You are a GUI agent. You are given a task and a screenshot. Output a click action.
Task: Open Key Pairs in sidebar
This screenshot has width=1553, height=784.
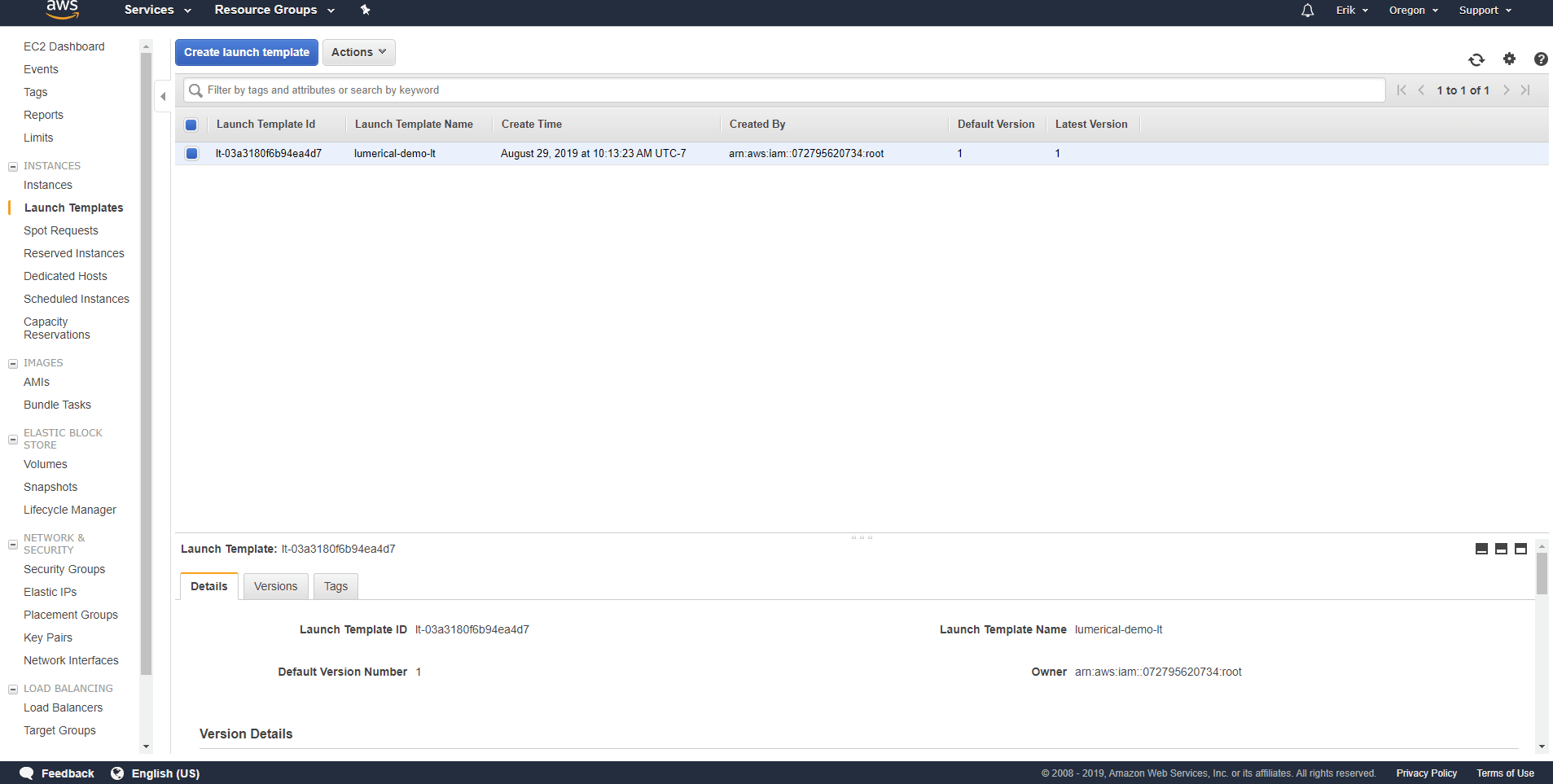point(48,637)
